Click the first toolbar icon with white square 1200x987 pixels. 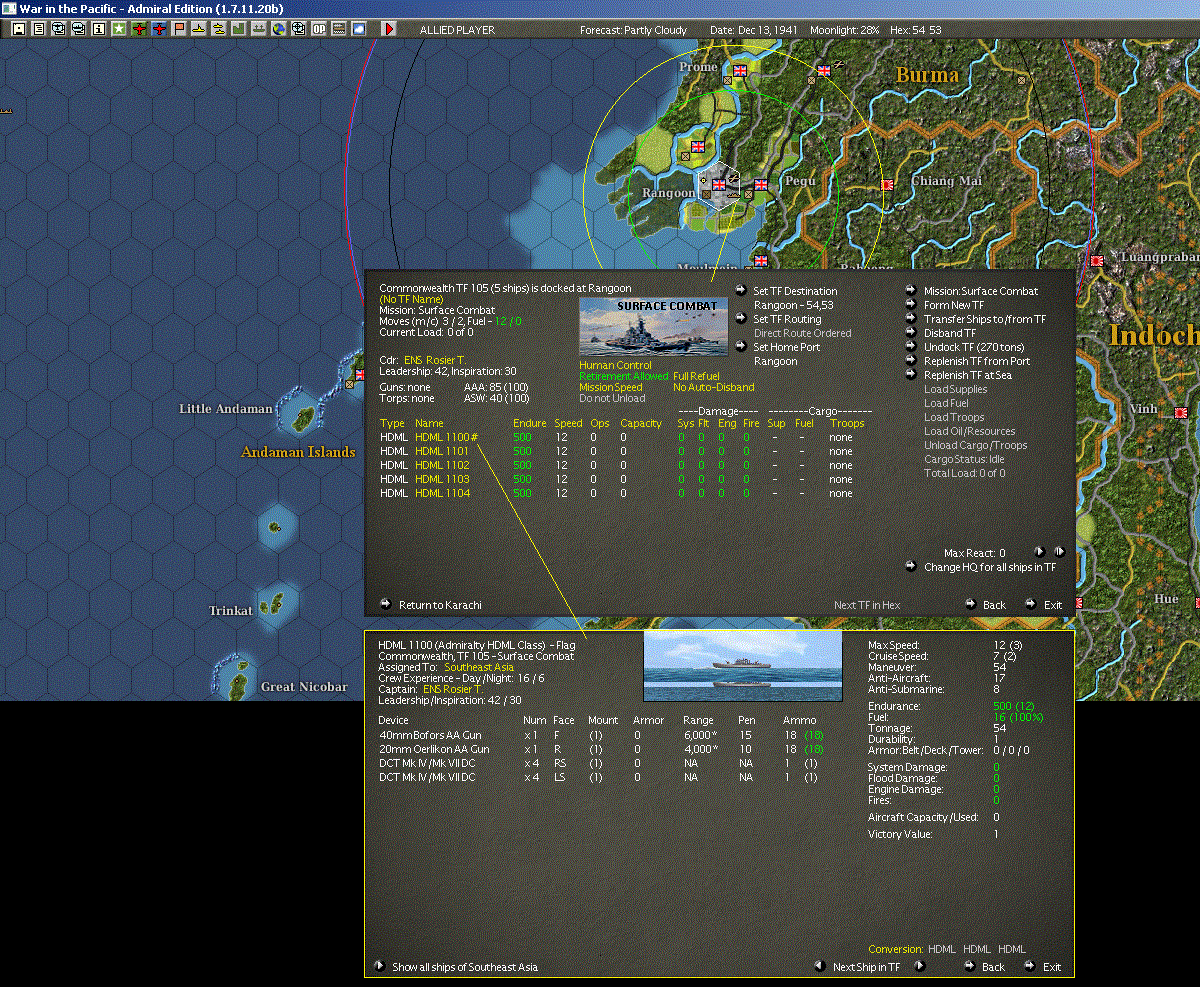[x=19, y=29]
